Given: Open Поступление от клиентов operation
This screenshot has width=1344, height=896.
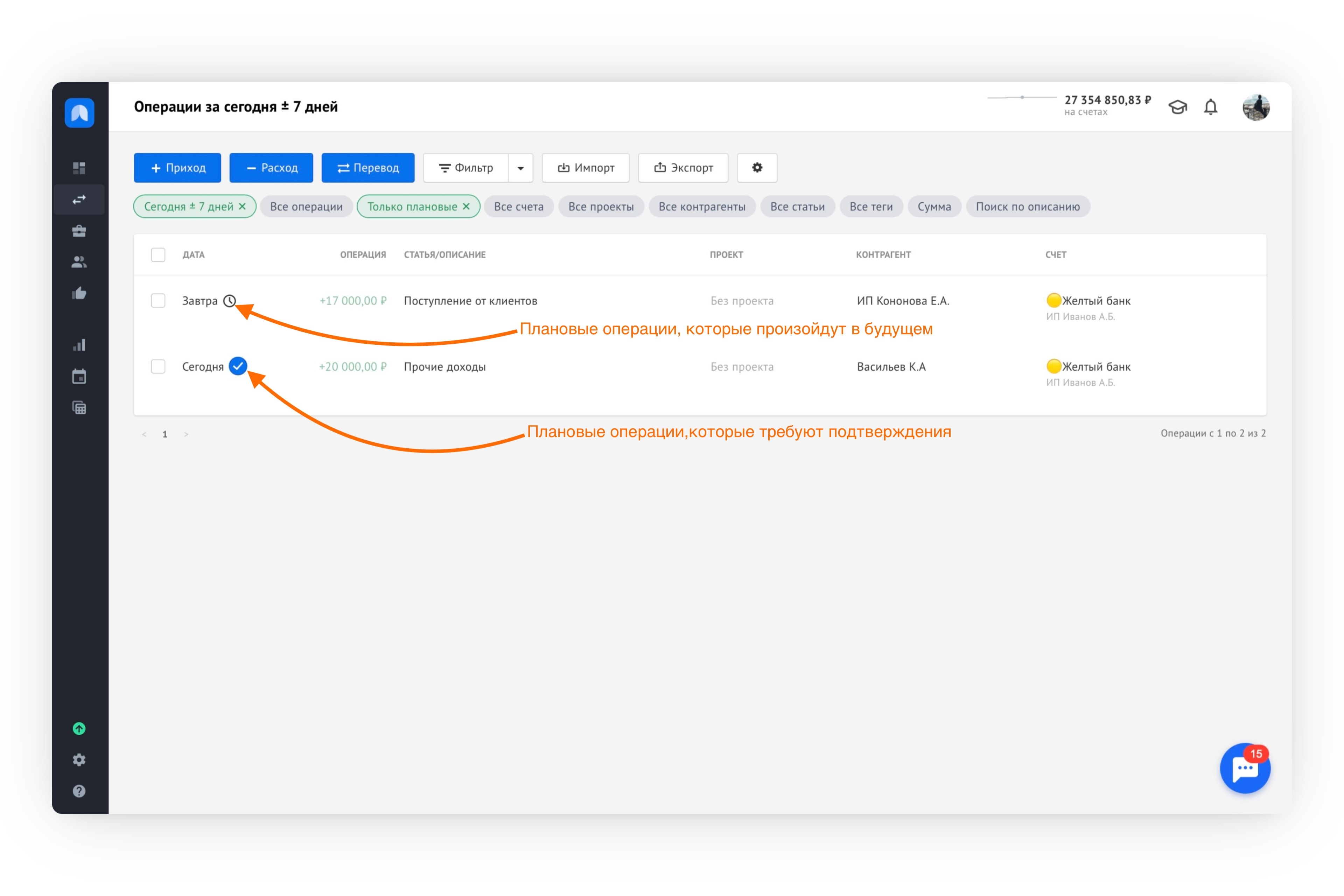Looking at the screenshot, I should point(470,301).
